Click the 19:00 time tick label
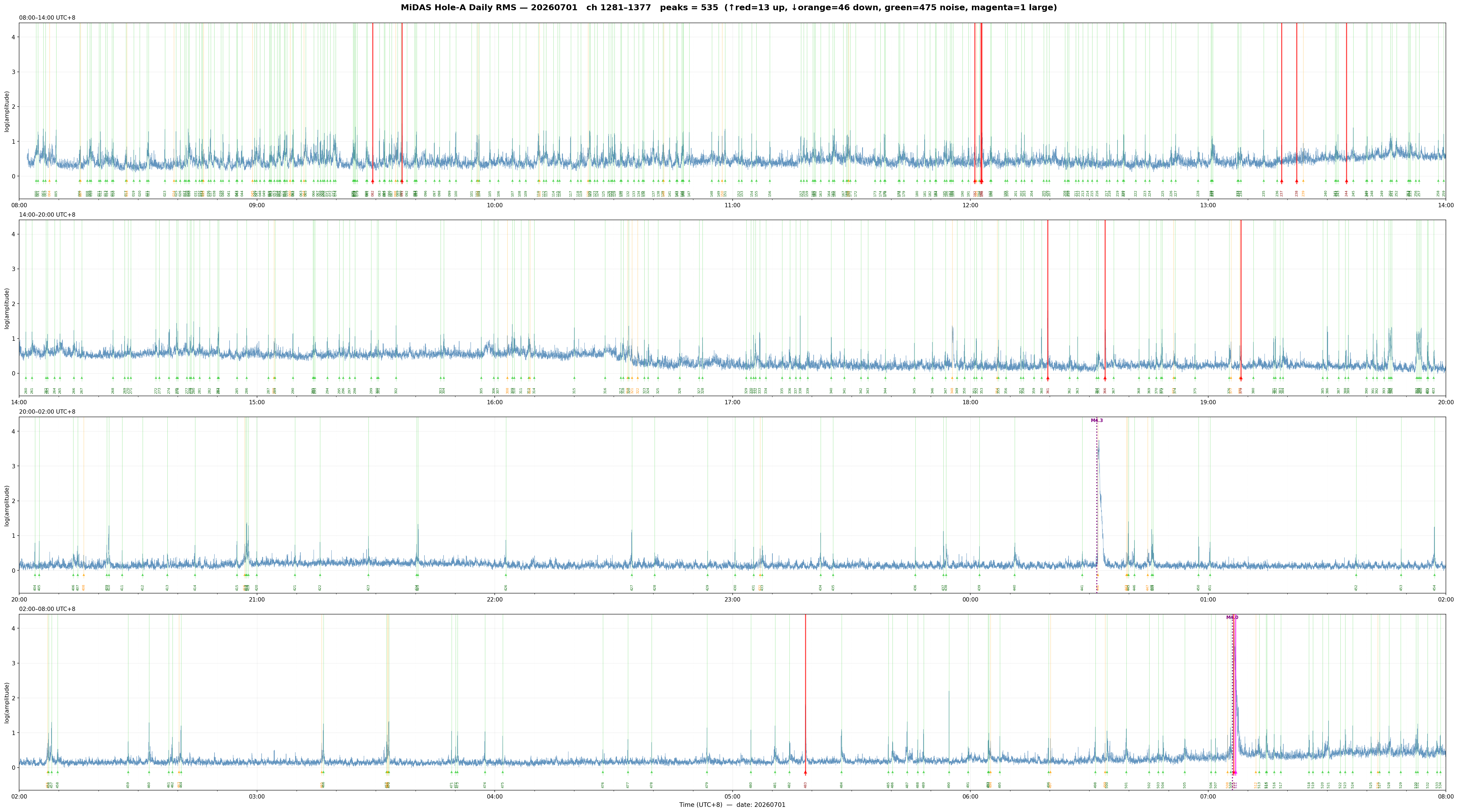The height and width of the screenshot is (812, 1458). click(x=1208, y=402)
